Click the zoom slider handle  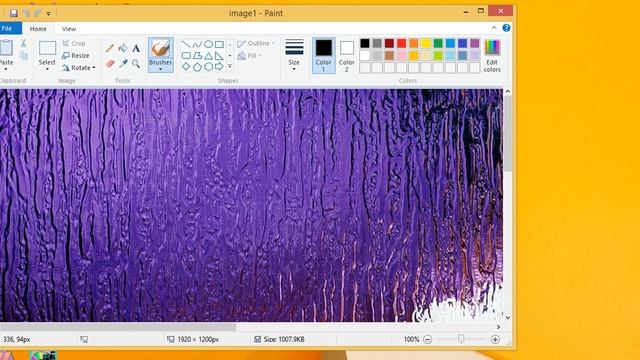[461, 339]
